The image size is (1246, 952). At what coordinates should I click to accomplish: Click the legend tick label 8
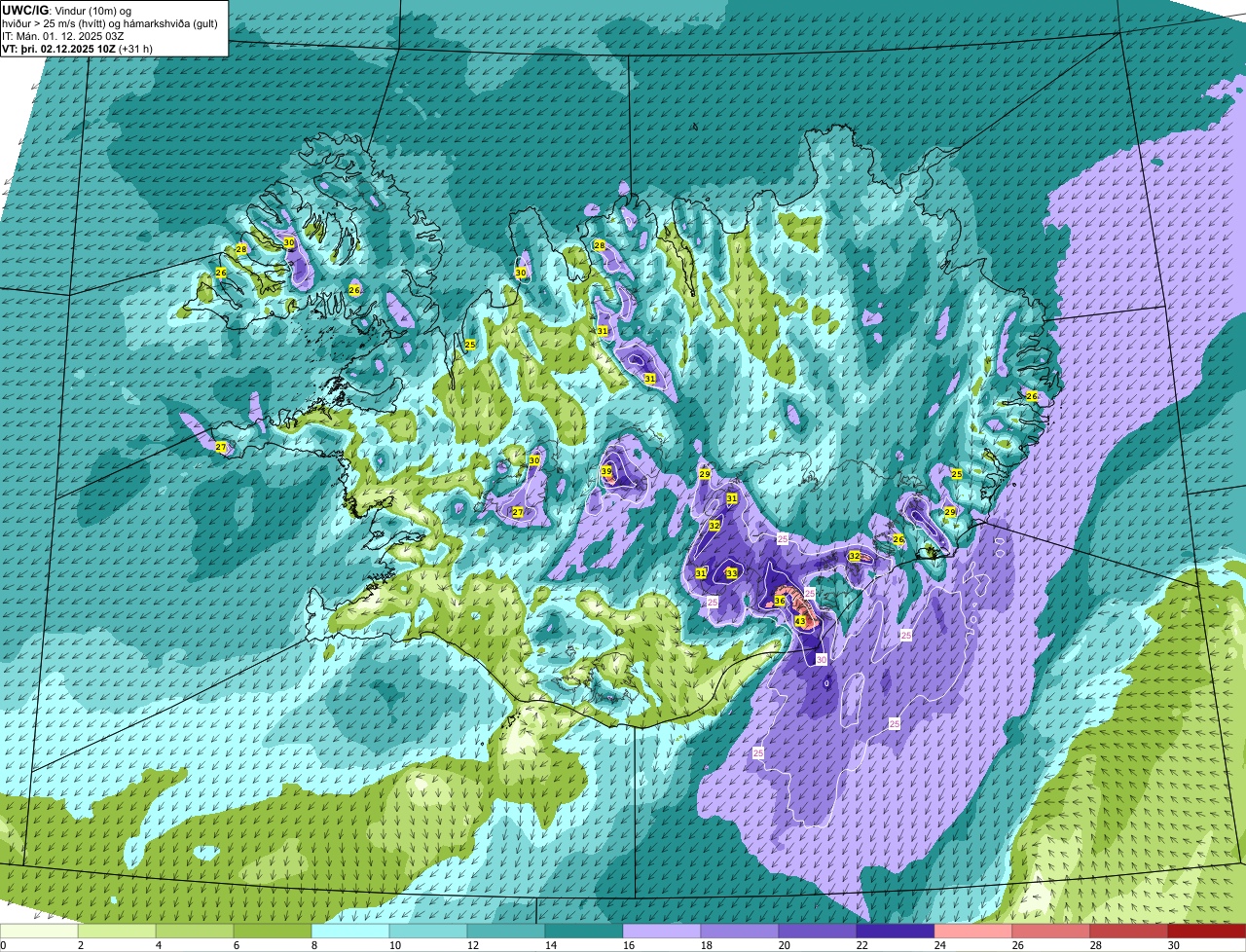coord(314,945)
